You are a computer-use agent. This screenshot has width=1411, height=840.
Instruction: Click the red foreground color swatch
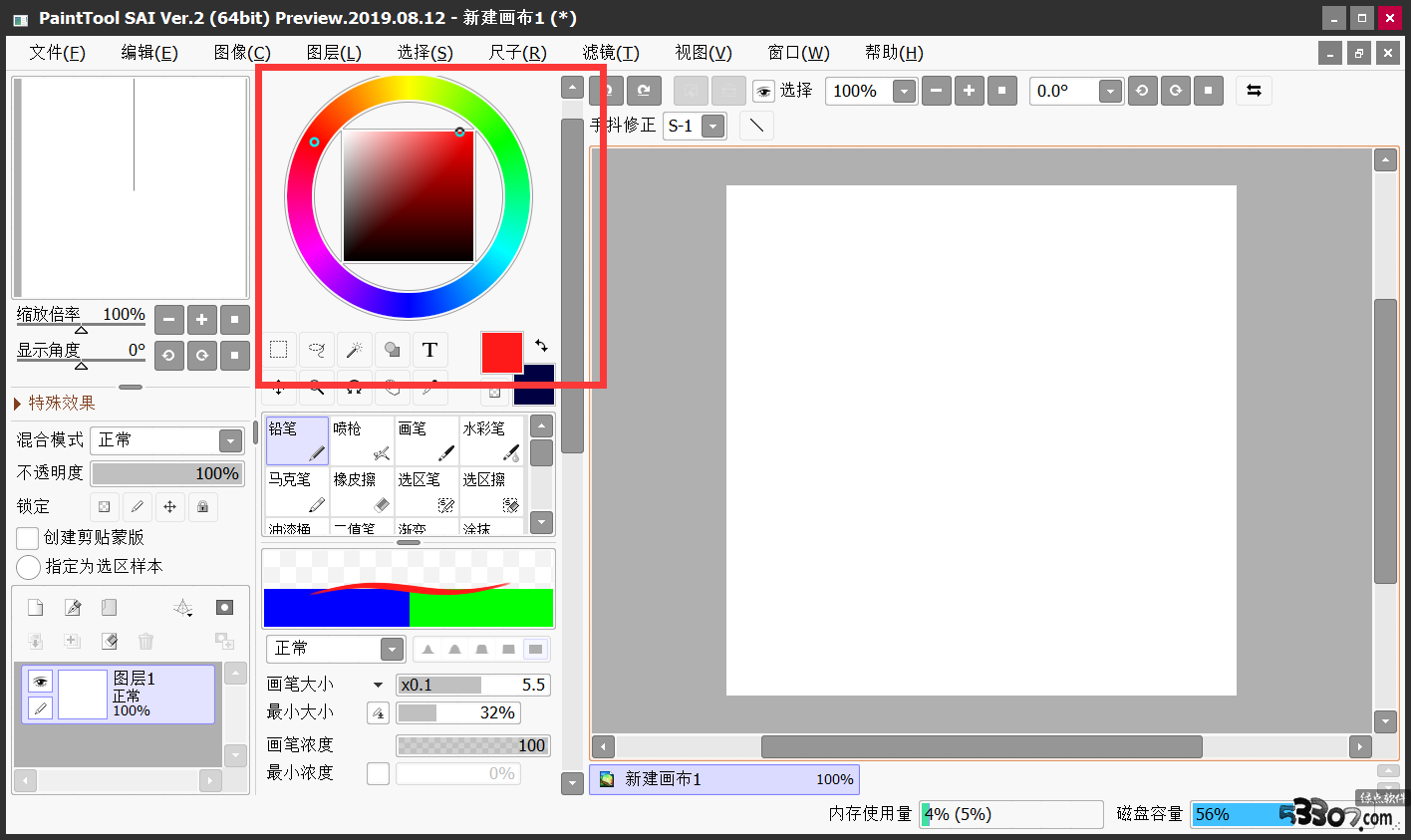501,353
